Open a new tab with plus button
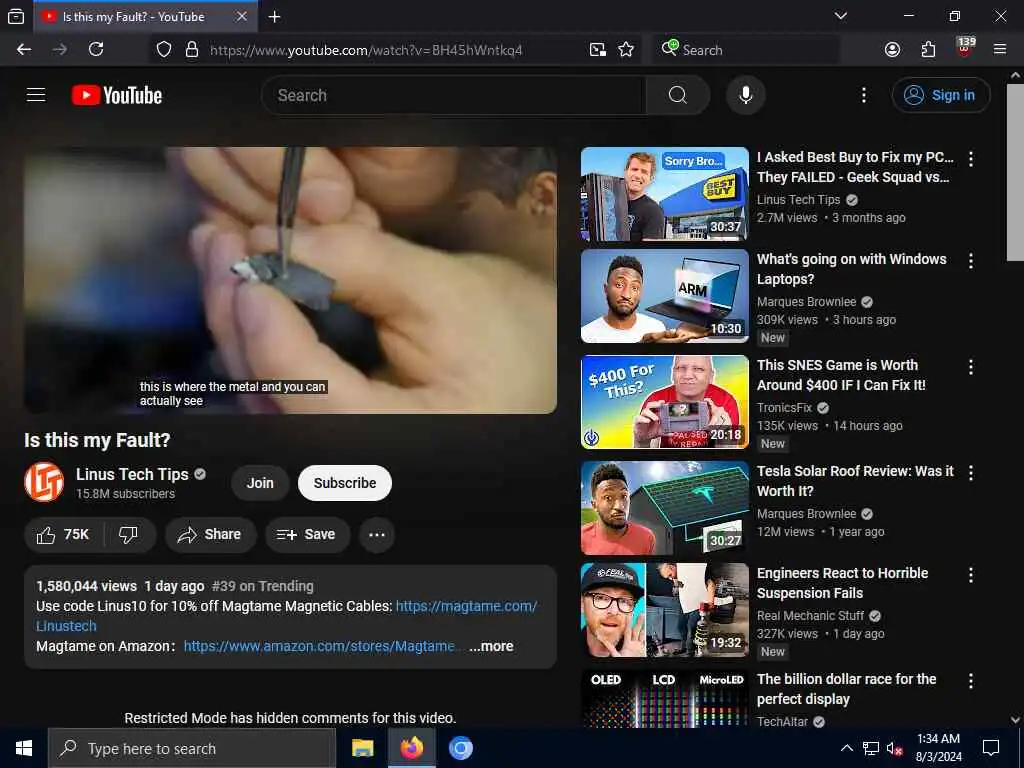The width and height of the screenshot is (1024, 768). click(x=274, y=16)
